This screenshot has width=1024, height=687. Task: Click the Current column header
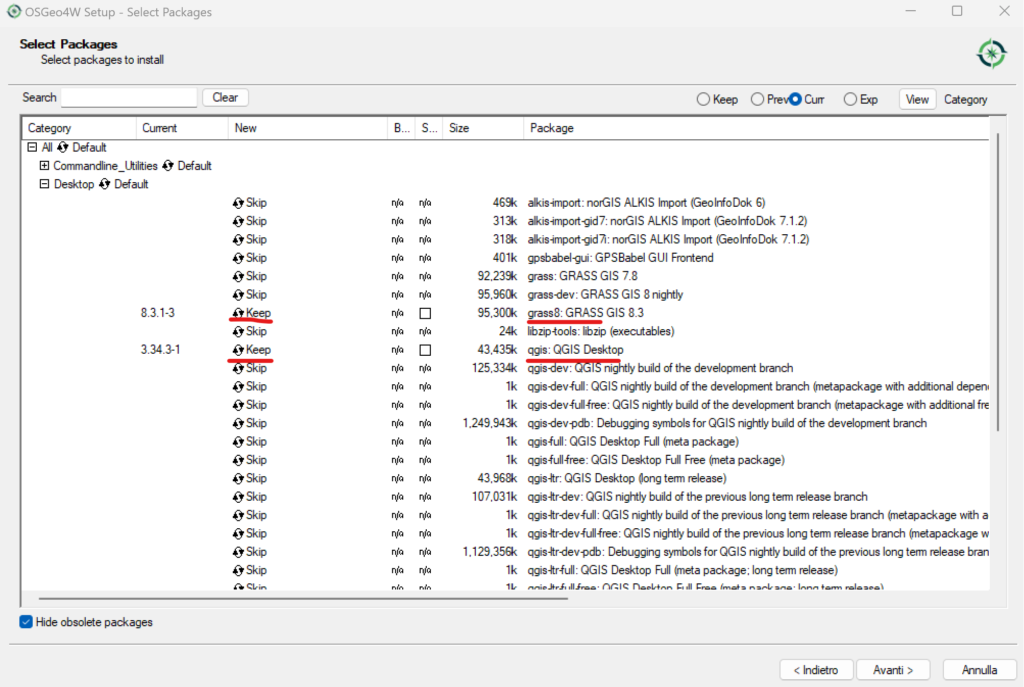pyautogui.click(x=182, y=128)
